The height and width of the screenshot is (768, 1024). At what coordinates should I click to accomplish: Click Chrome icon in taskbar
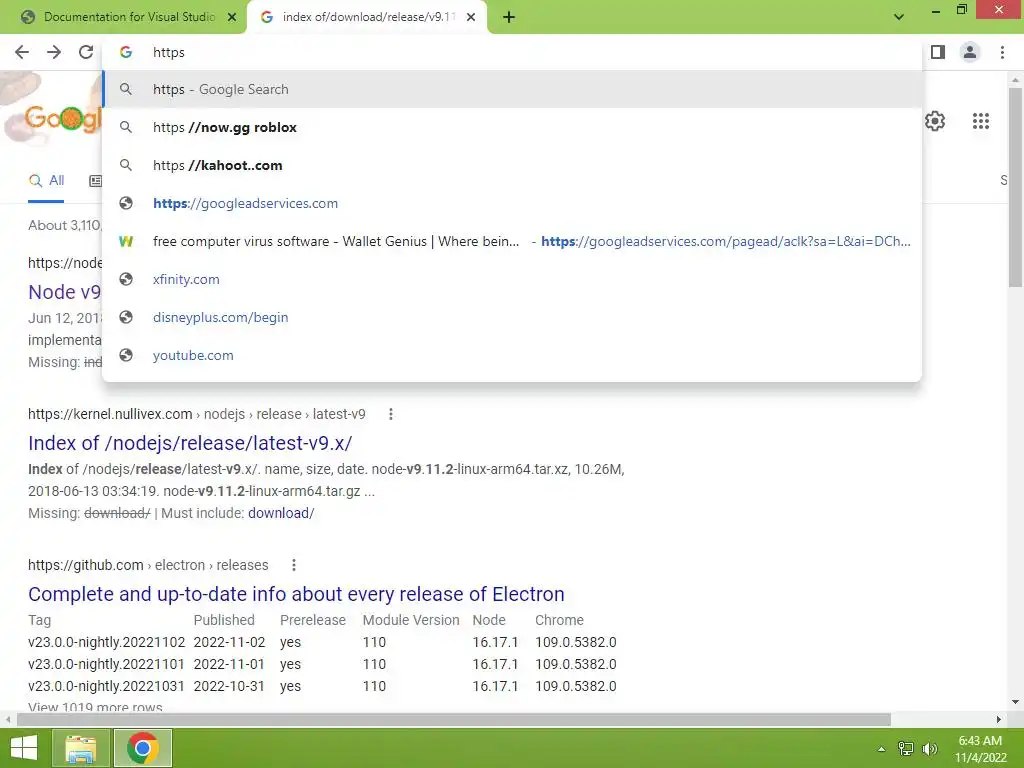(x=143, y=748)
